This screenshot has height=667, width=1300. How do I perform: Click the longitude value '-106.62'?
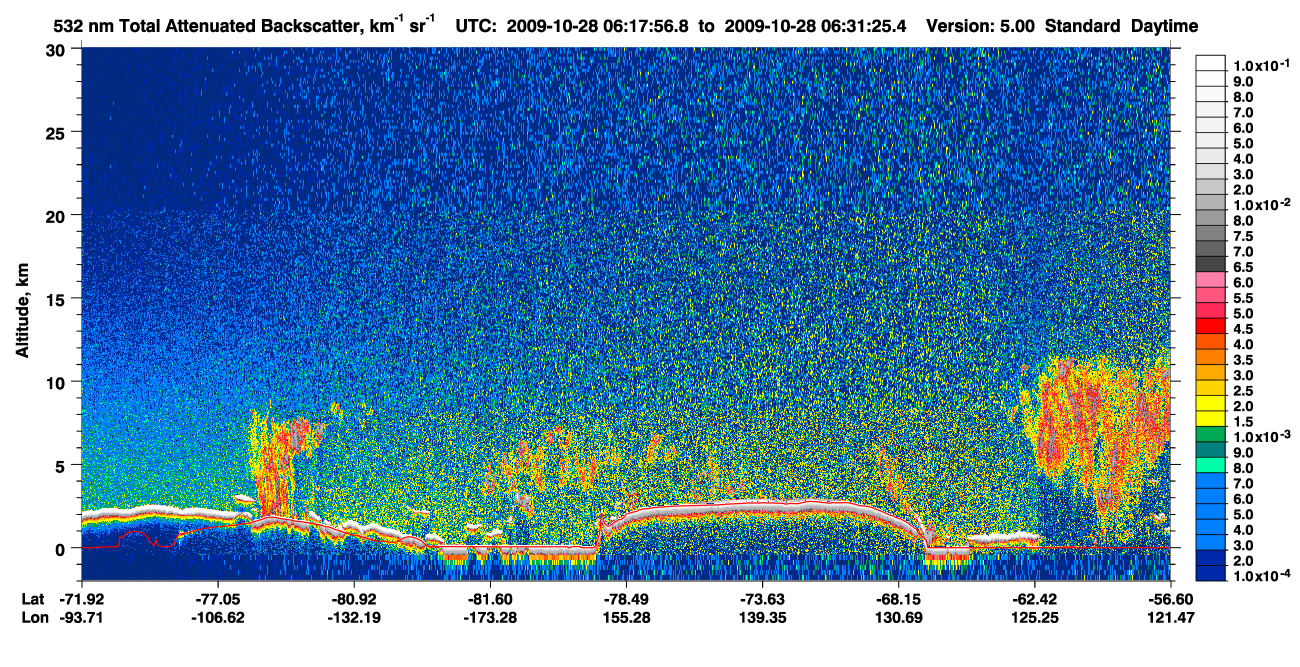point(218,617)
